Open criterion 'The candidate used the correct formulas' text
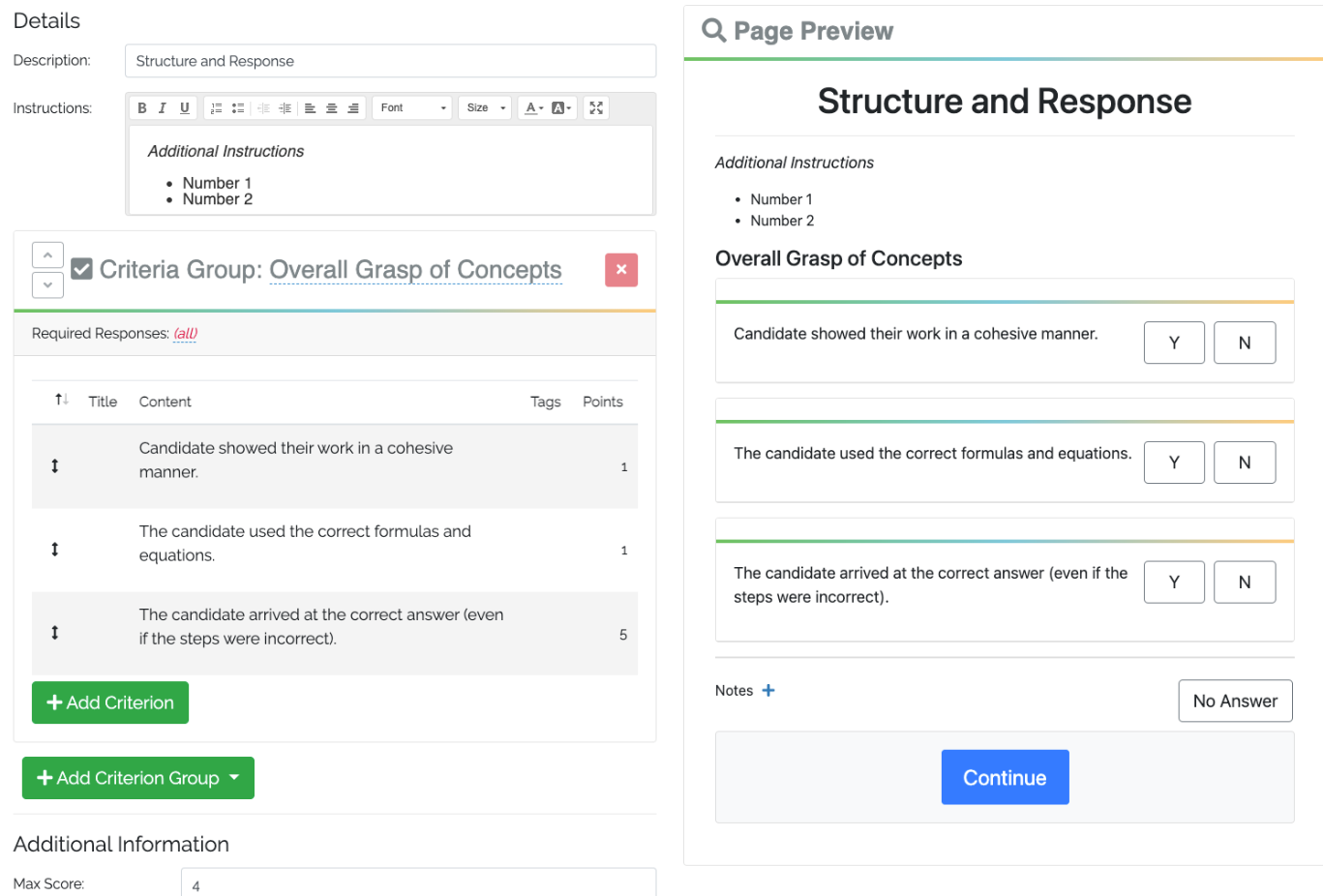 click(305, 544)
